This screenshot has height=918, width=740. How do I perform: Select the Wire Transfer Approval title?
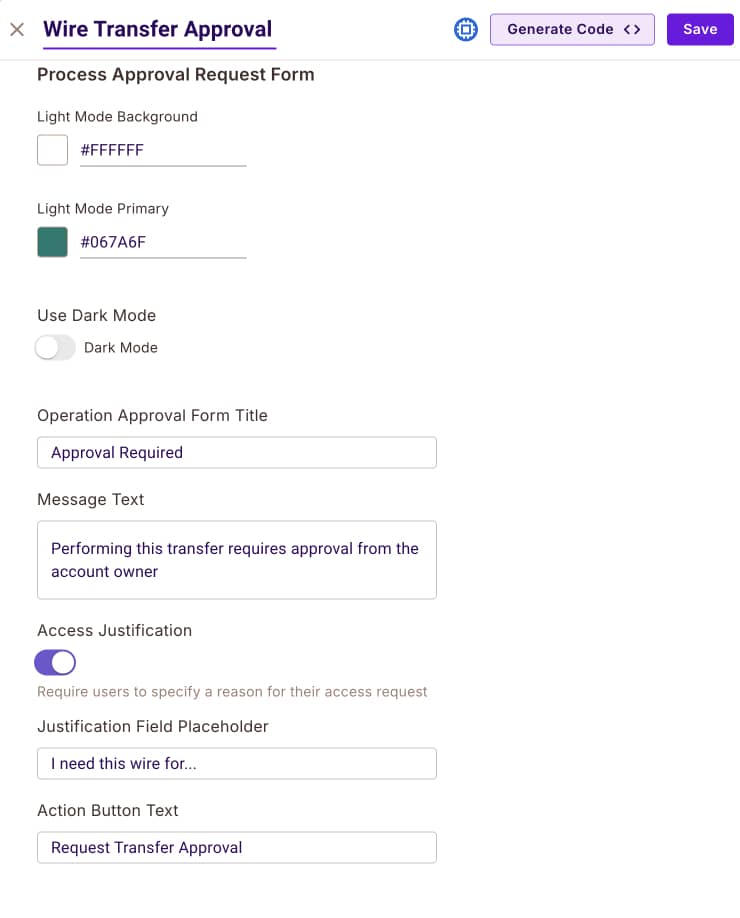coord(158,29)
